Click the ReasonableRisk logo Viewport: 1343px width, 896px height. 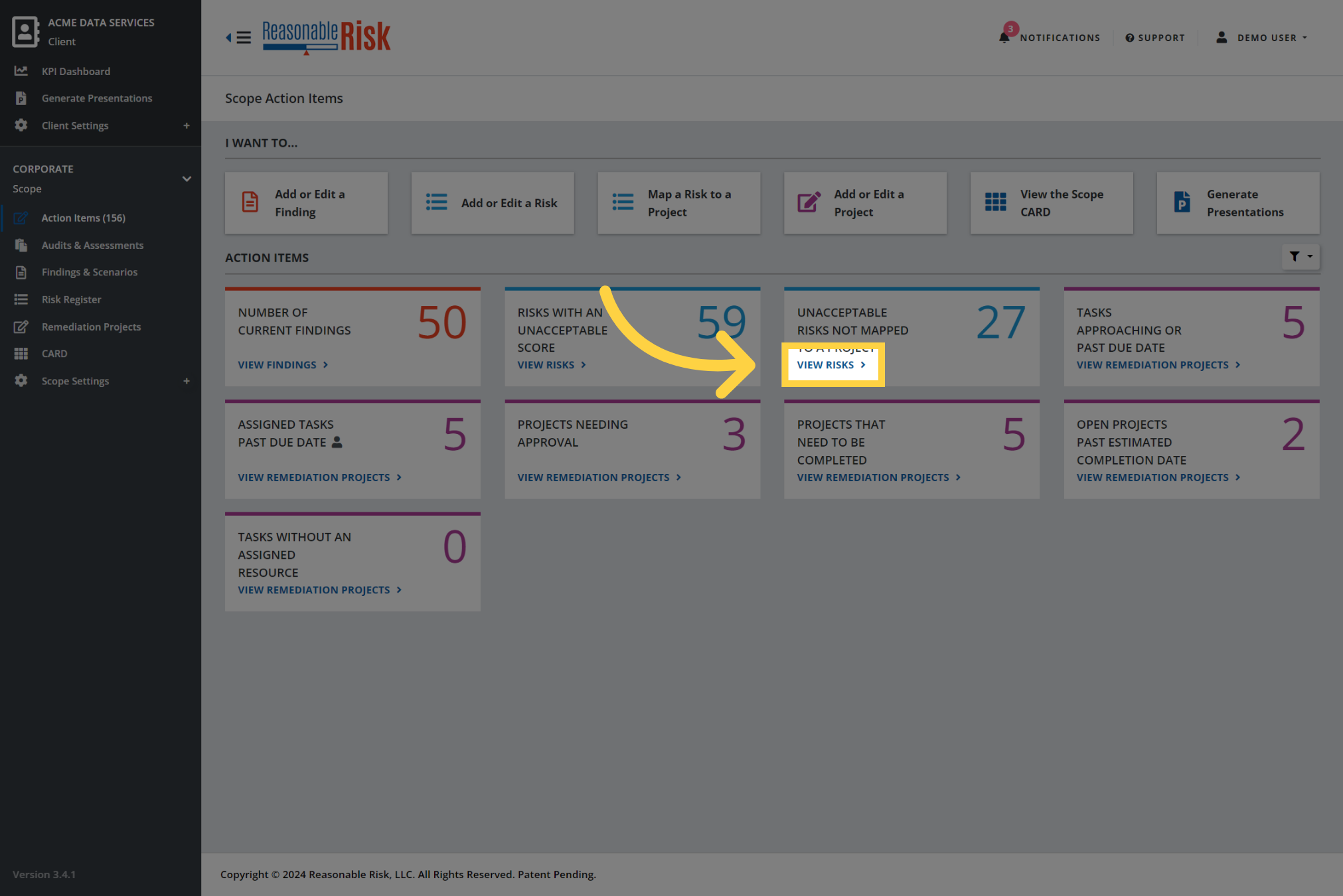[327, 37]
